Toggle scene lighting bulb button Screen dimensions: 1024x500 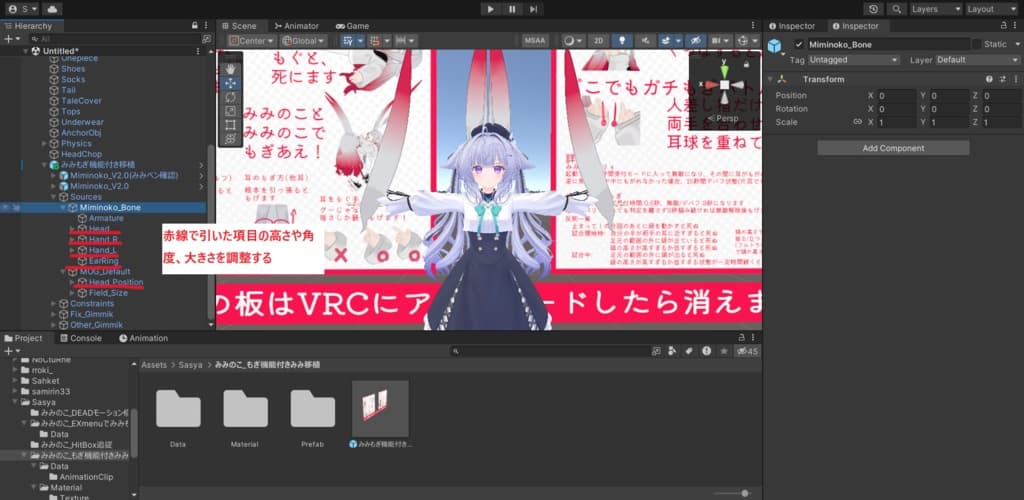click(x=622, y=40)
